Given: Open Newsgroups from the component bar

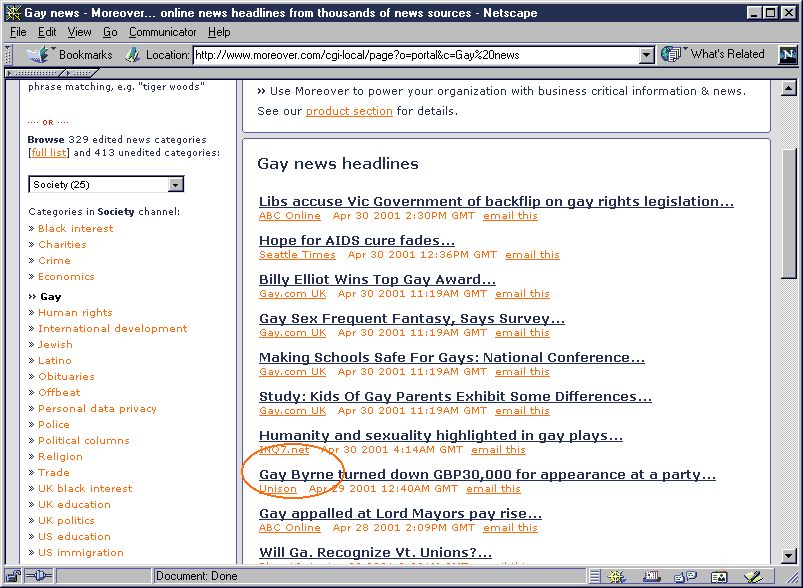Looking at the screenshot, I should point(686,577).
